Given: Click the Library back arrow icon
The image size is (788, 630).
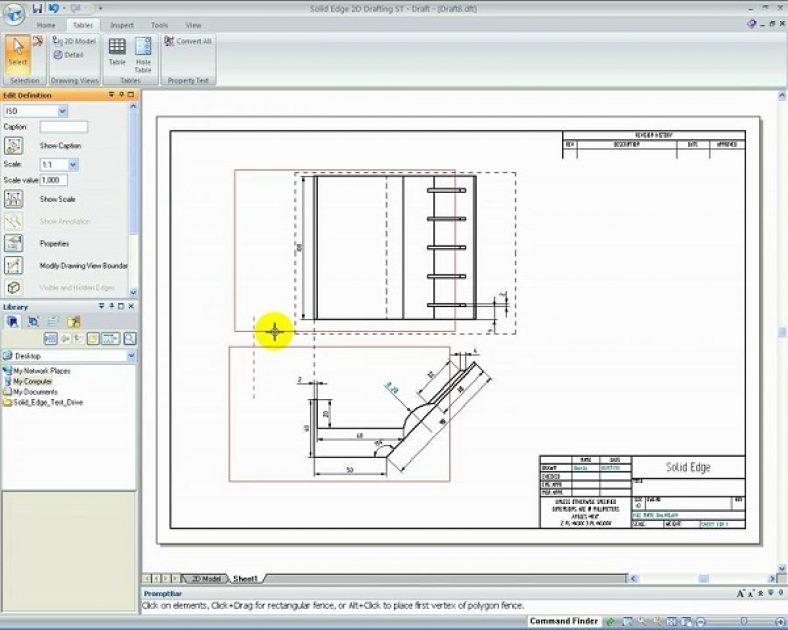Looking at the screenshot, I should [65, 339].
